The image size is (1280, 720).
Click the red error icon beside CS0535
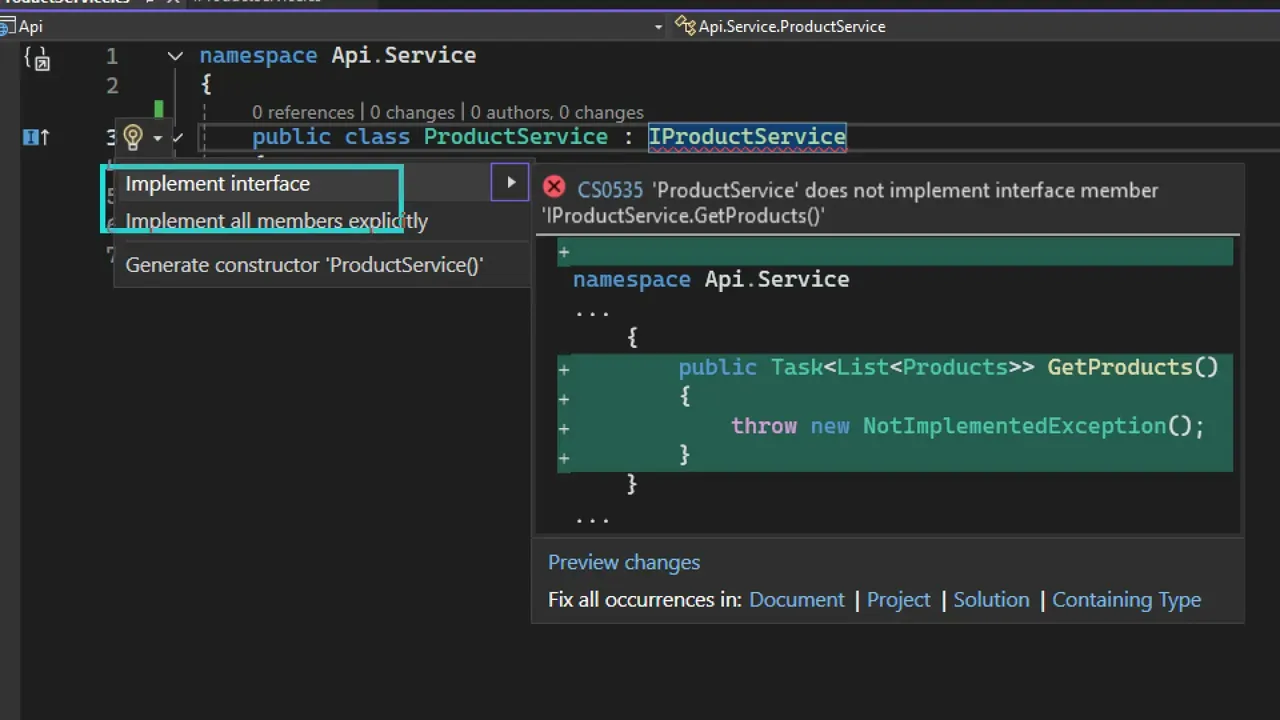(x=554, y=187)
